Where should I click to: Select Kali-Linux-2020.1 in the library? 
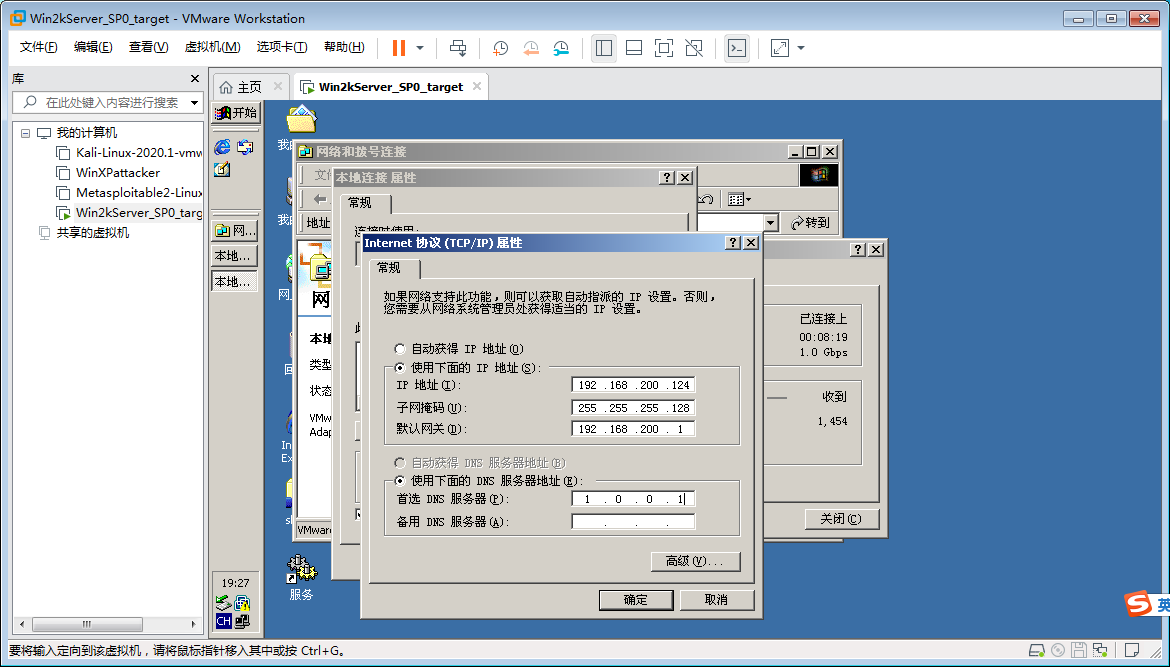tap(129, 153)
